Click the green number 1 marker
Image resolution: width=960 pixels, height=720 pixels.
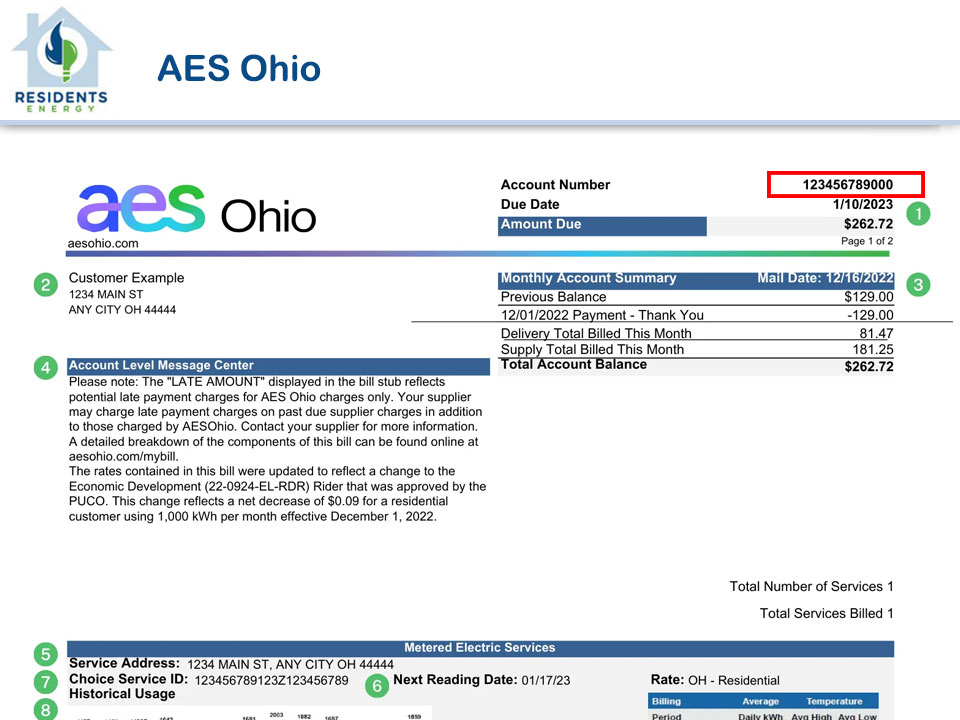(917, 213)
